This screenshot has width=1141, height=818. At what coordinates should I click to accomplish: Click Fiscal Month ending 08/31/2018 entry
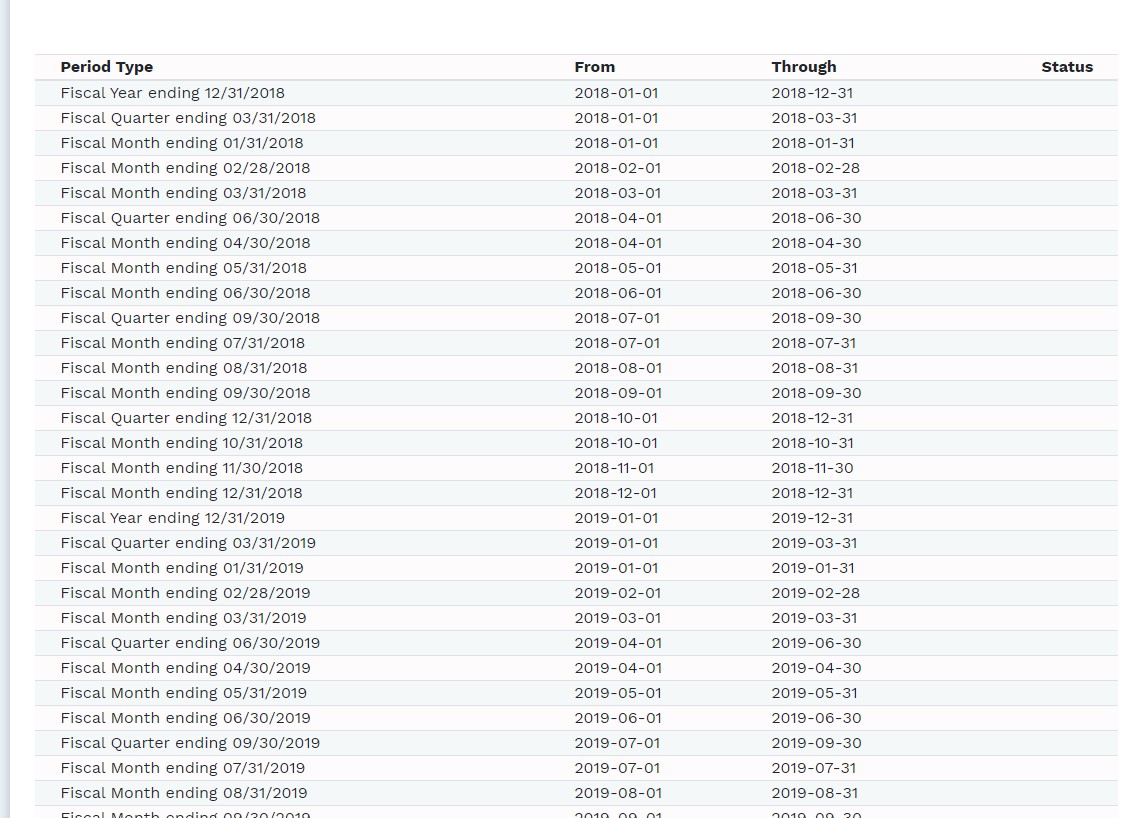[x=184, y=368]
